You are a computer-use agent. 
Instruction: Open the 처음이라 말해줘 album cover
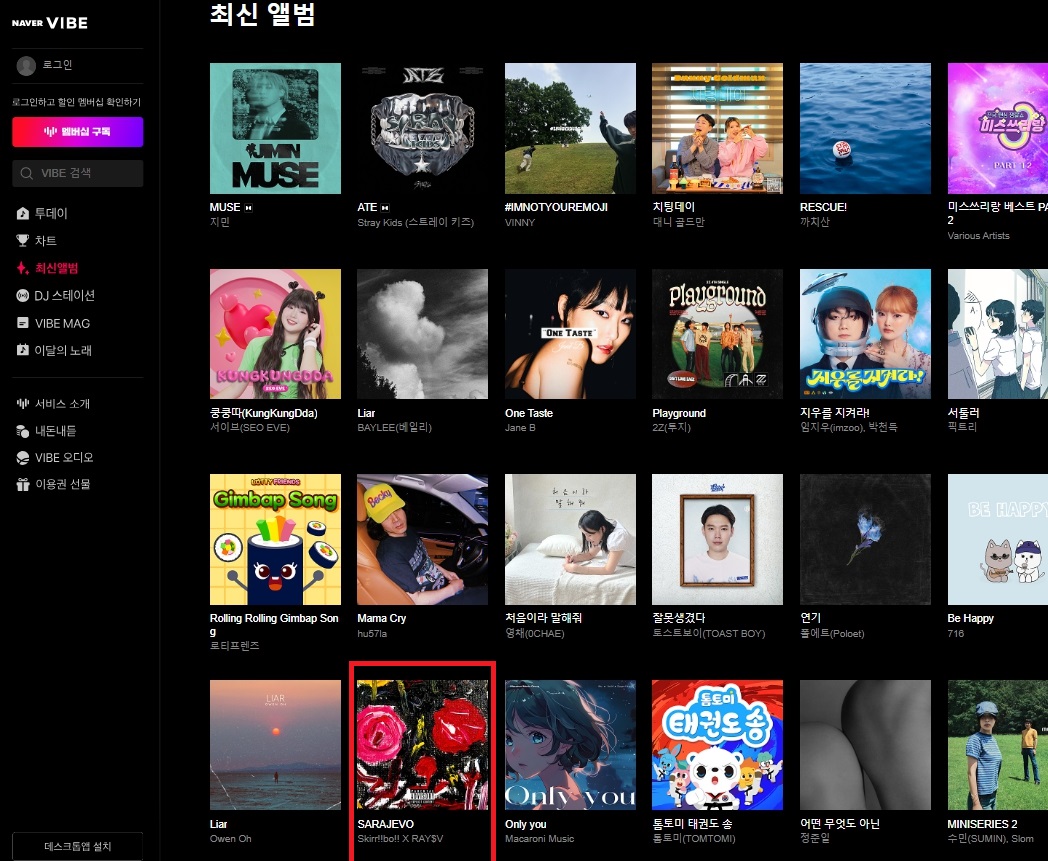[x=570, y=539]
